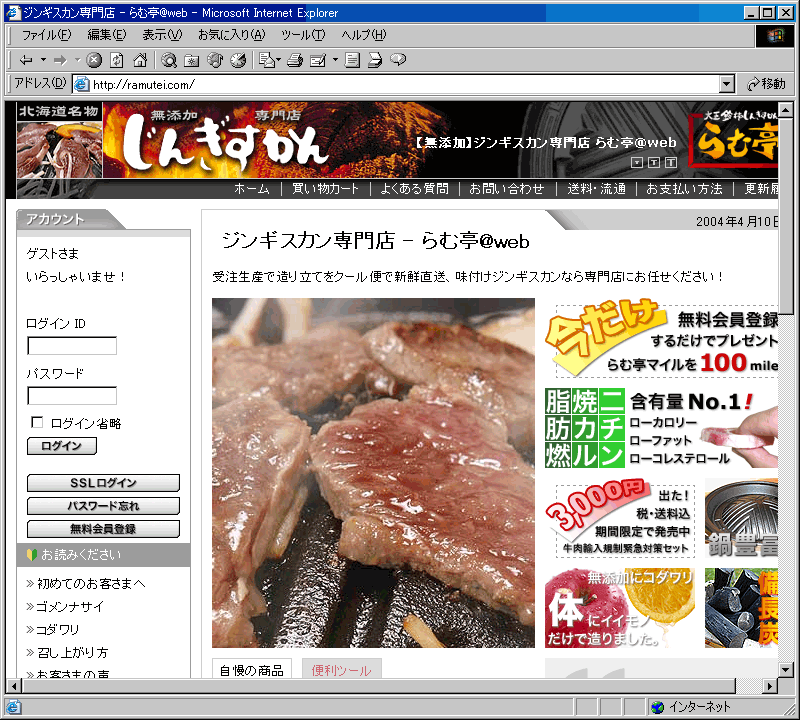The height and width of the screenshot is (720, 800).
Task: Go back using the Back arrow
Action: (x=26, y=60)
